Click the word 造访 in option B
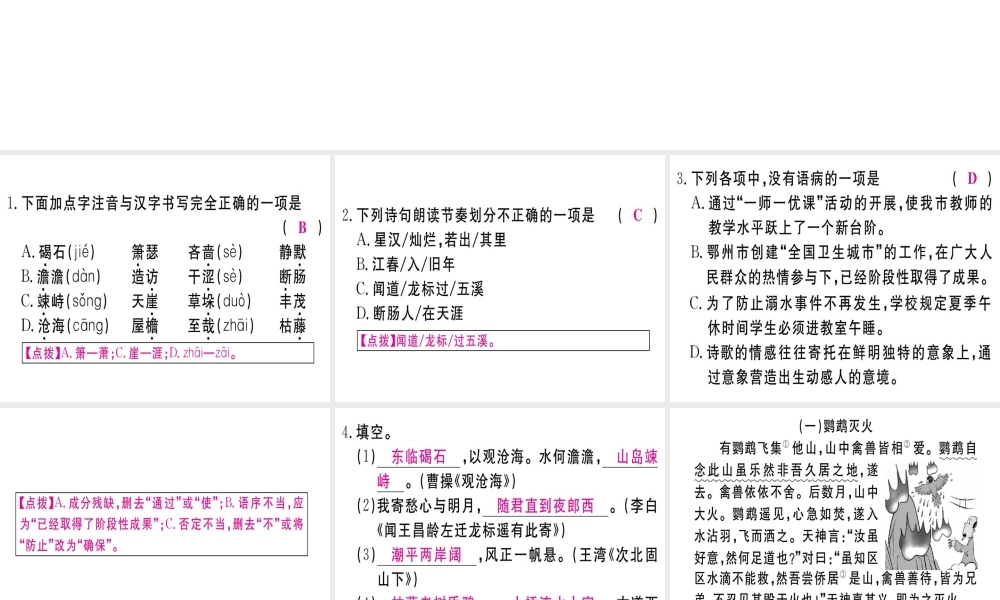 tap(145, 277)
